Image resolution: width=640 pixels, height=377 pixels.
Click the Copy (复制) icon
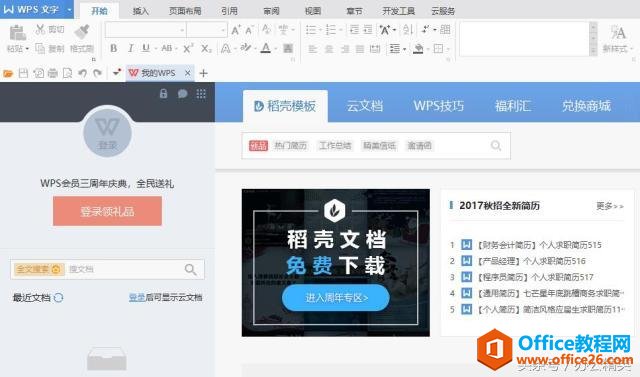40,49
